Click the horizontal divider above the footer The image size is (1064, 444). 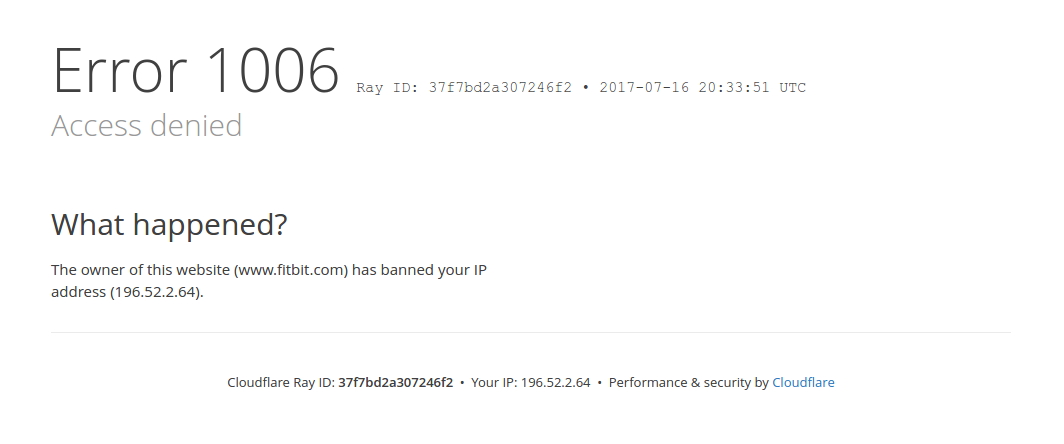pos(530,332)
